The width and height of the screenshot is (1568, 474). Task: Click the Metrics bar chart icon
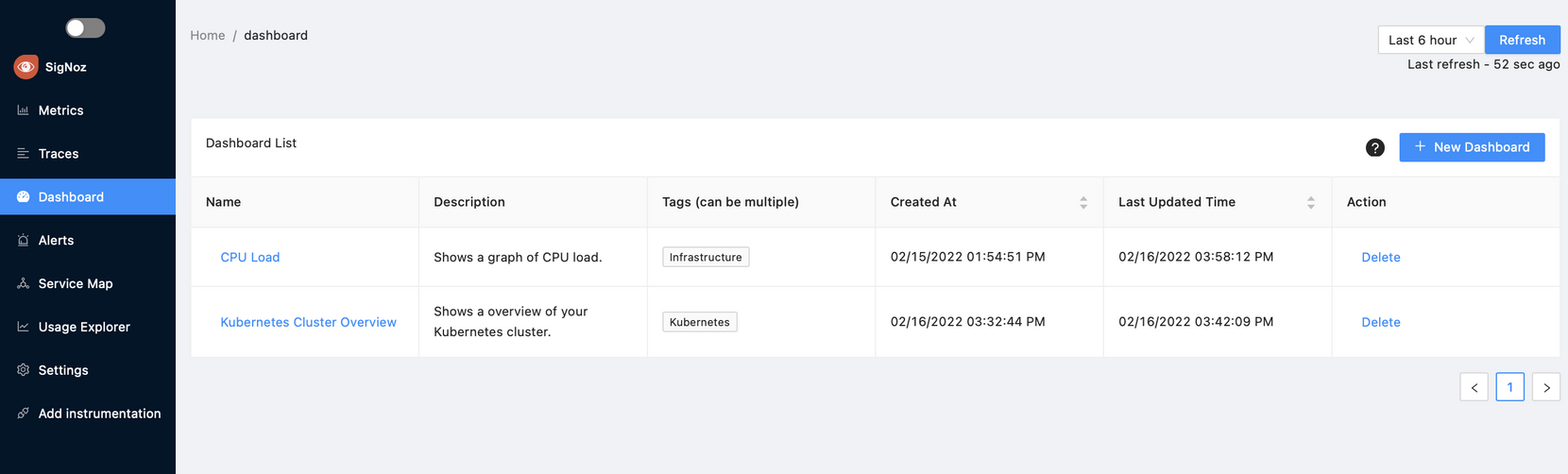(23, 110)
